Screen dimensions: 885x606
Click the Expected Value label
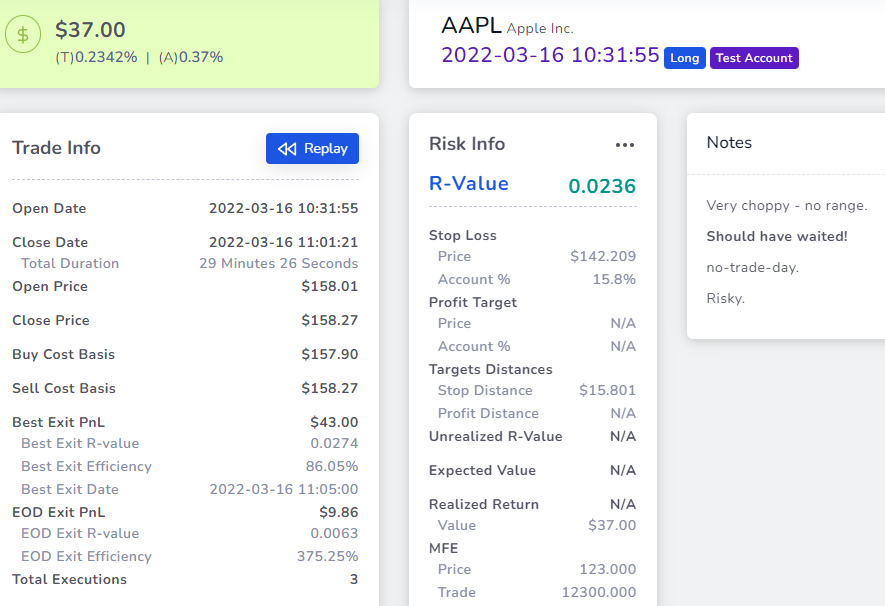(483, 471)
